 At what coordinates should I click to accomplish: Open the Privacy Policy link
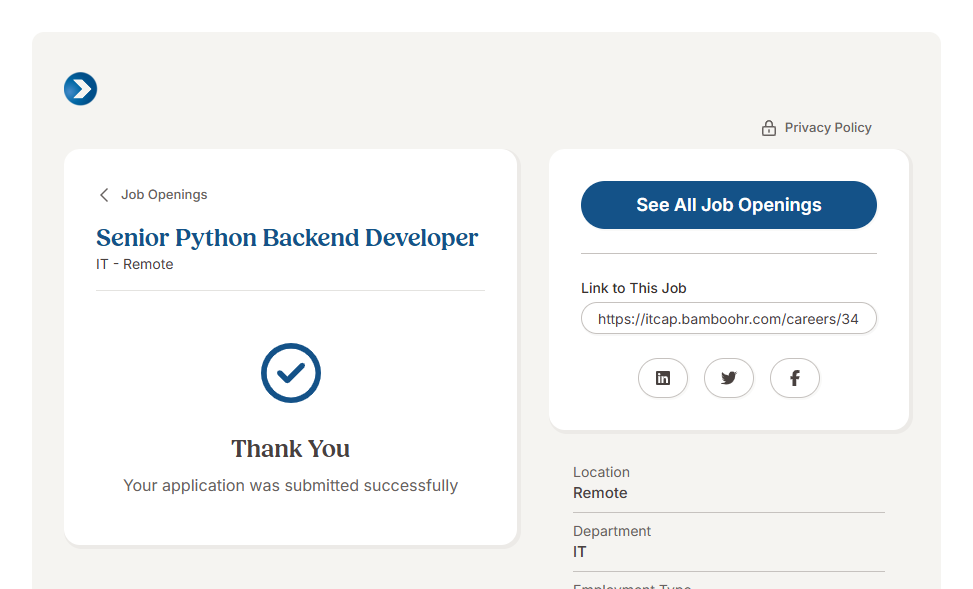827,128
